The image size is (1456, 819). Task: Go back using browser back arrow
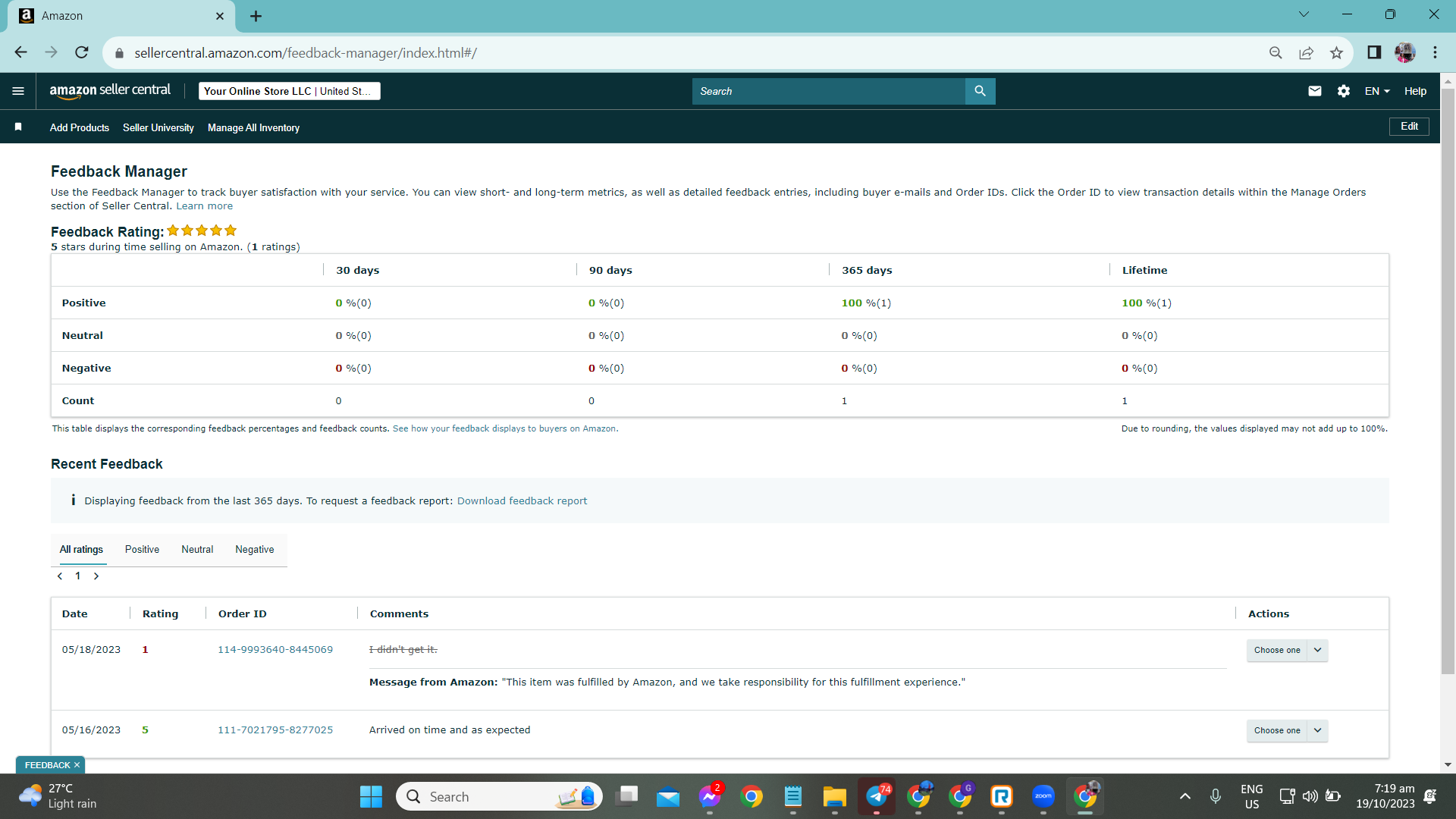pos(20,52)
